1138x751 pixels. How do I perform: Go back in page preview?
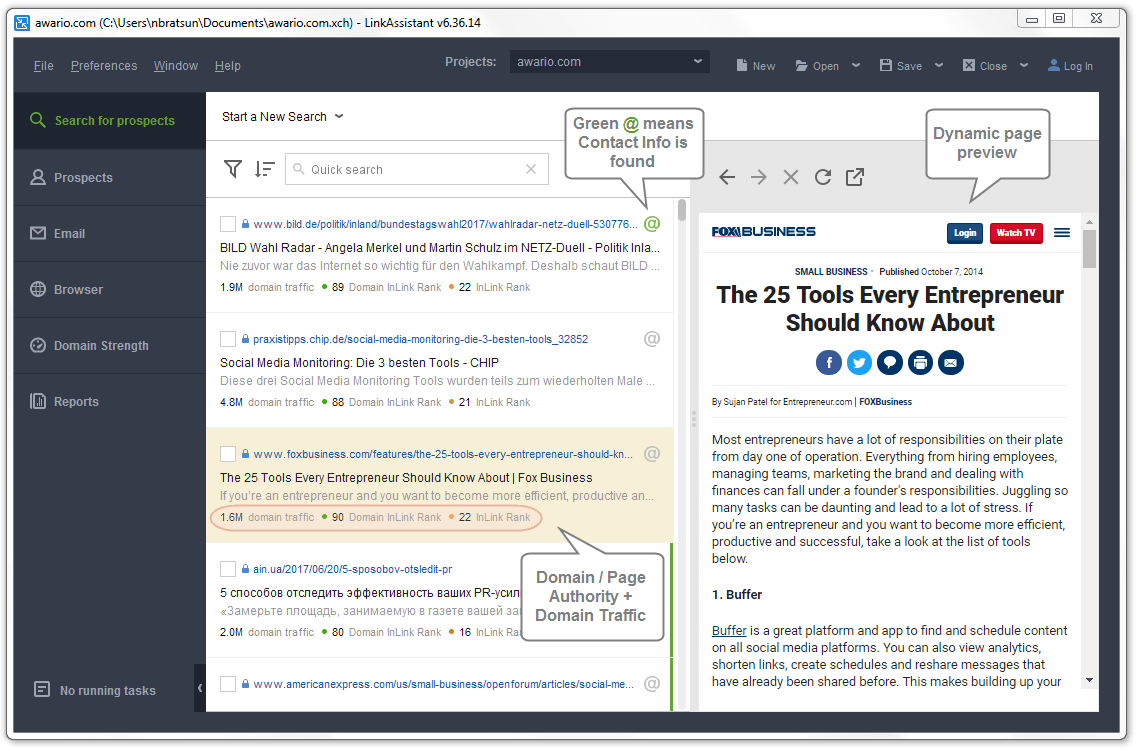coord(727,177)
